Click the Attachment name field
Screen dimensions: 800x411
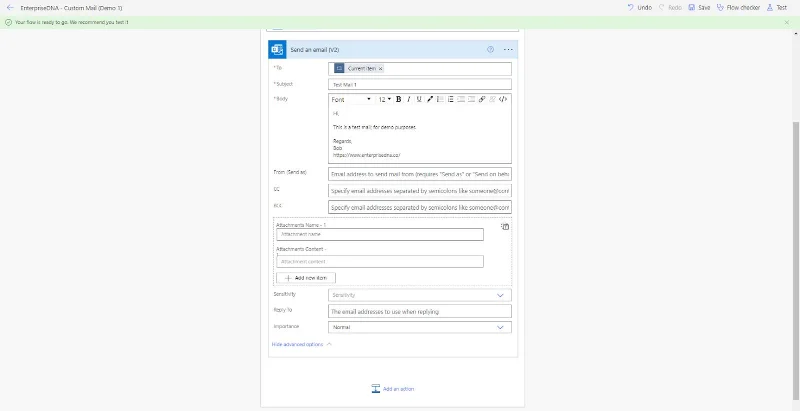[x=380, y=235]
